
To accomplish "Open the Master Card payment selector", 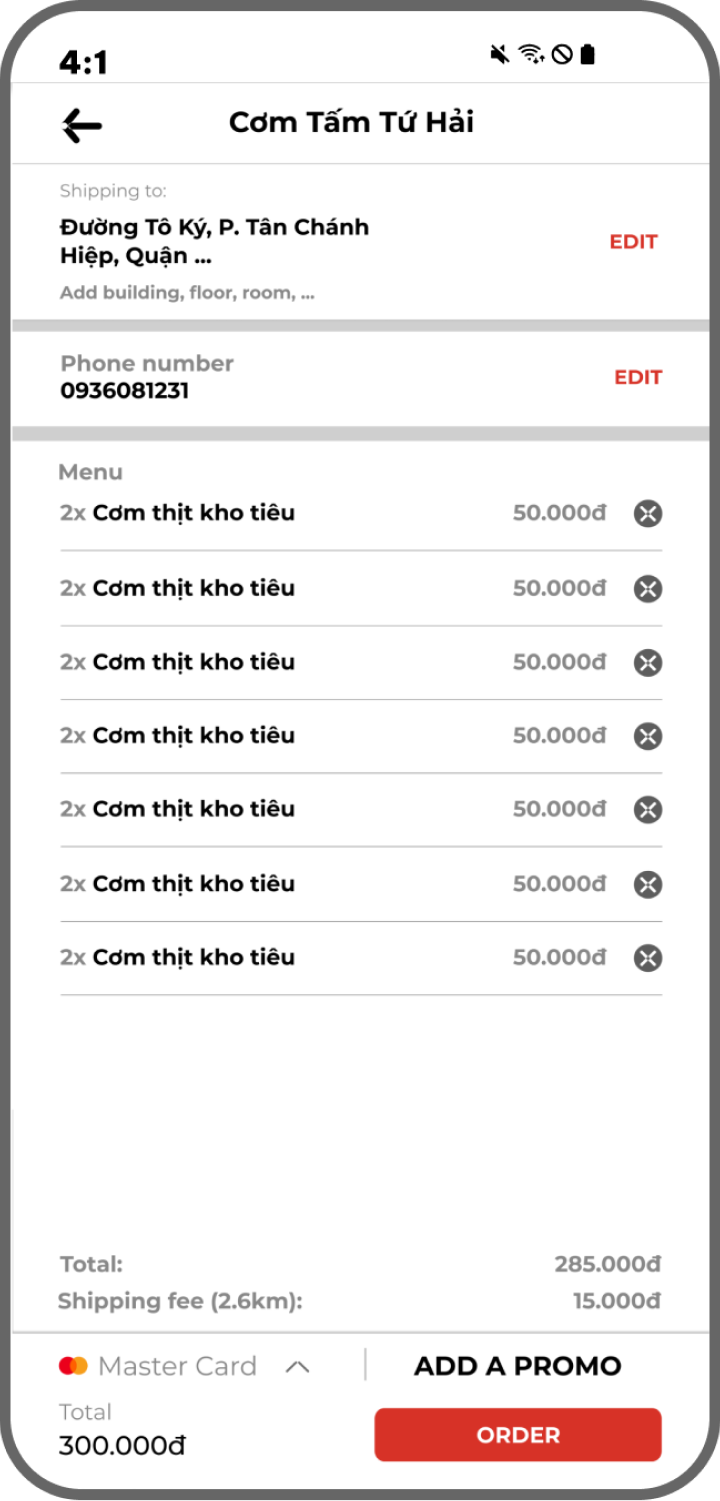I will [184, 1366].
